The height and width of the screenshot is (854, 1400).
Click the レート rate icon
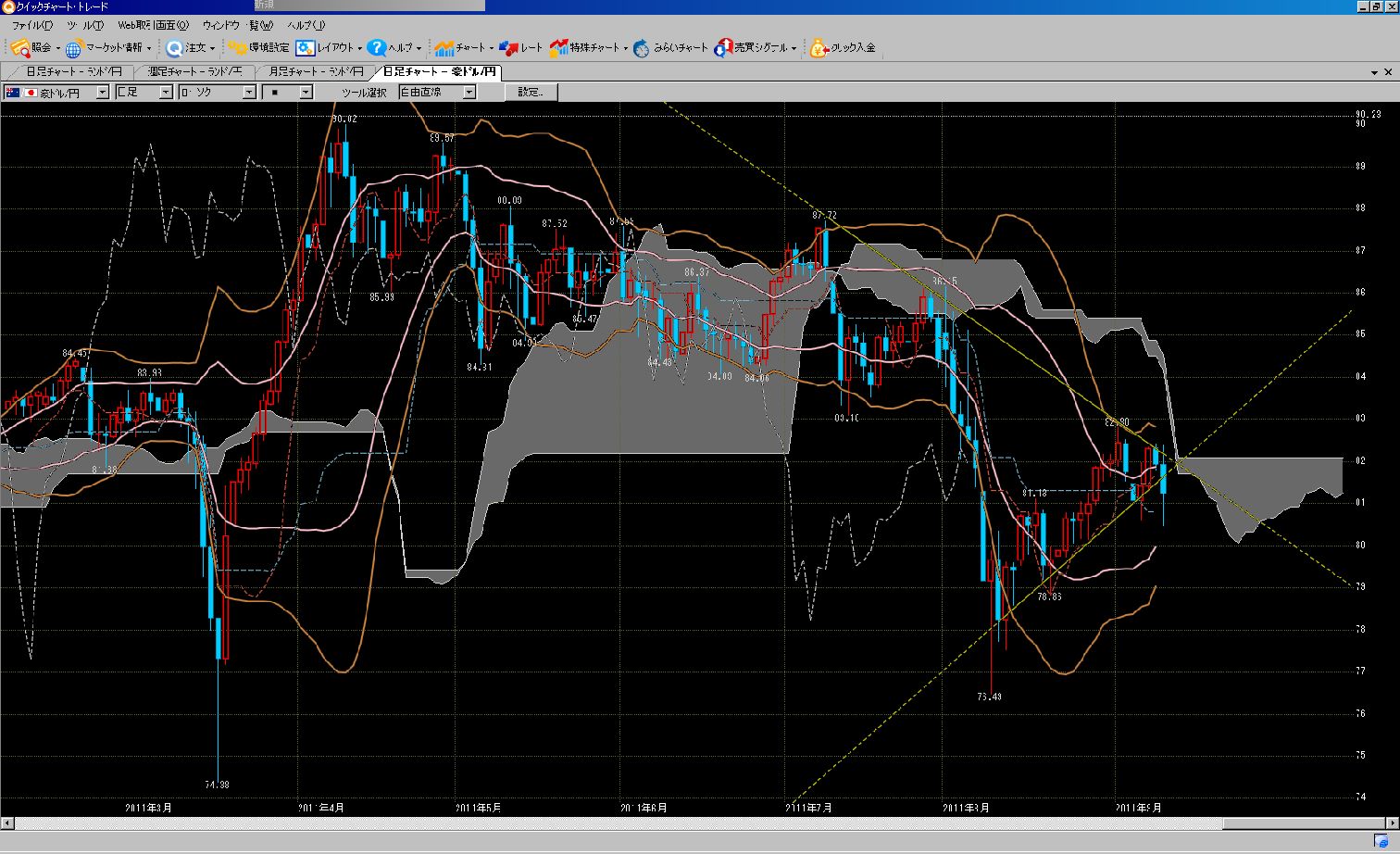click(x=507, y=48)
